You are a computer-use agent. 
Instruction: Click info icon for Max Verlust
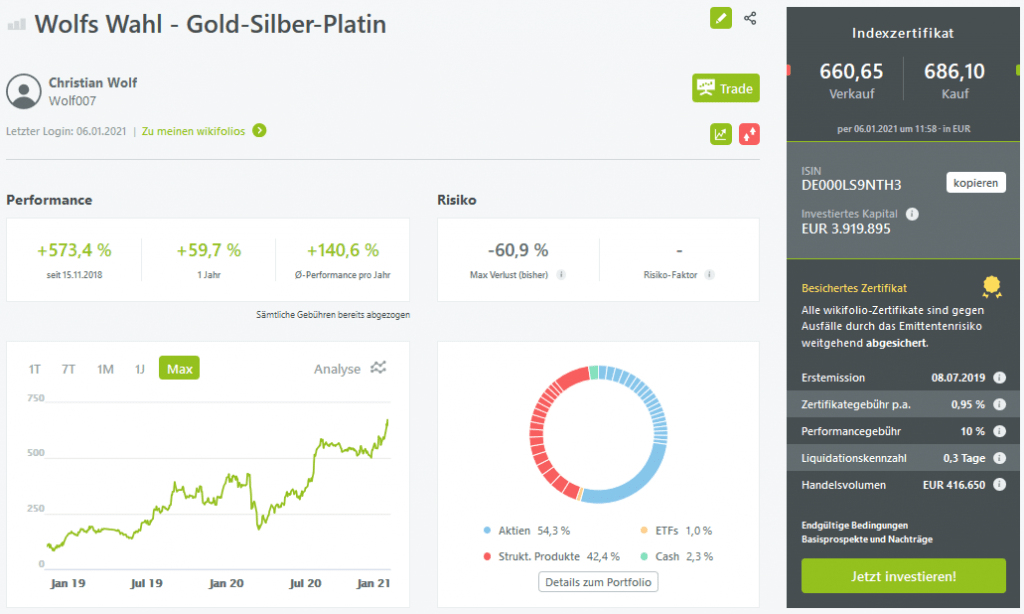point(561,274)
